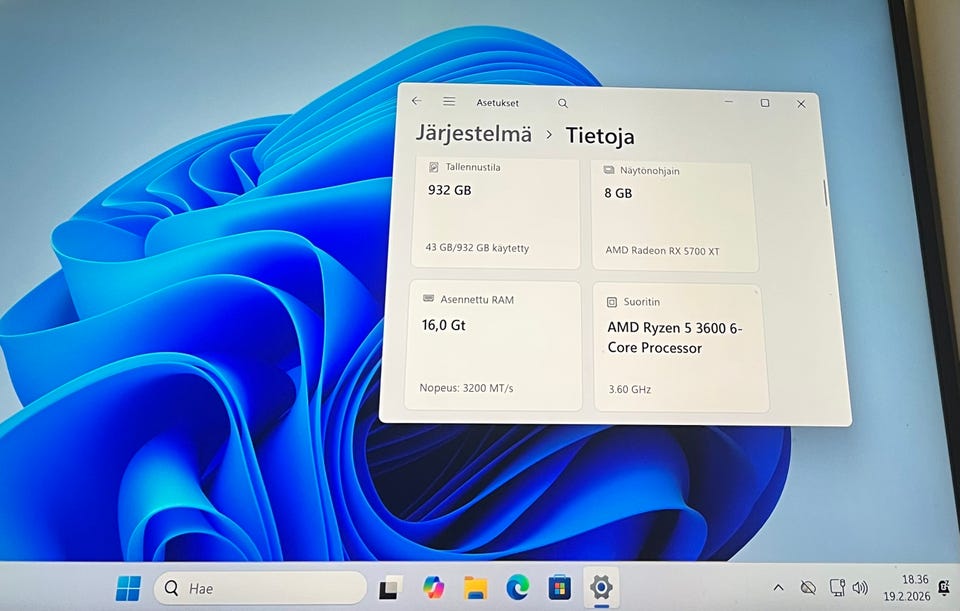
Task: Click the text Nopeus: 3200 MT/s
Action: pyautogui.click(x=467, y=388)
